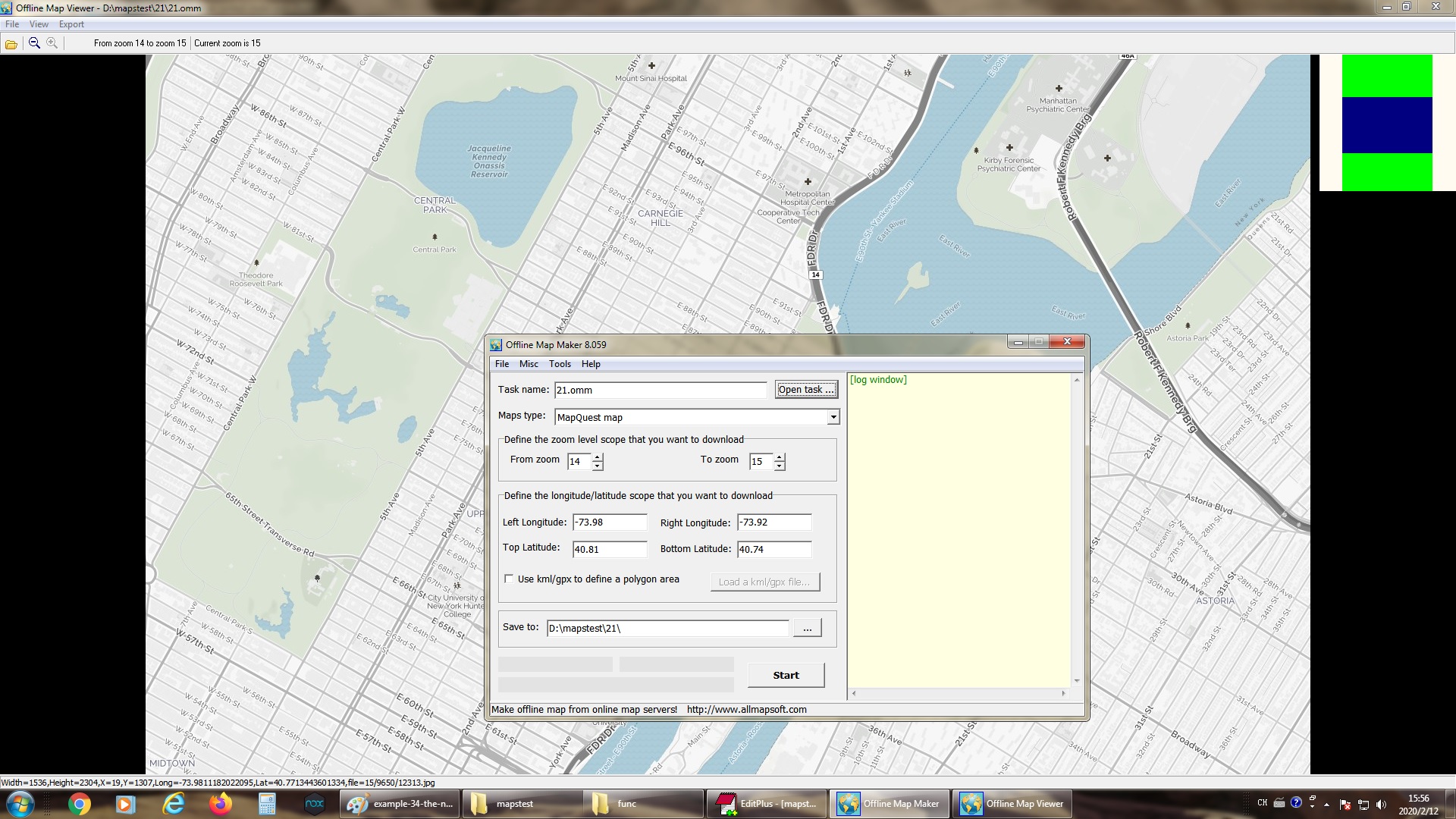This screenshot has width=1456, height=819.
Task: Switch to the example-34 Paint window
Action: click(400, 804)
